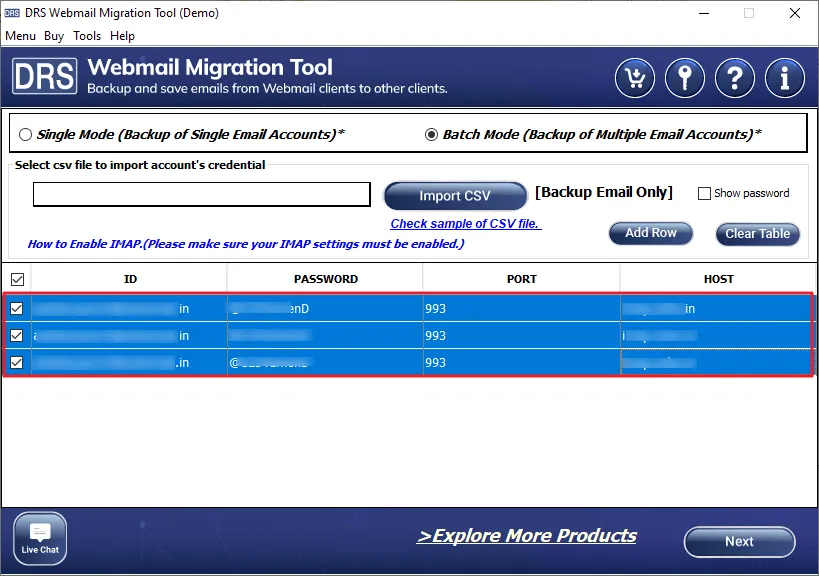Viewport: 819px width, 576px height.
Task: Toggle the select-all header checkbox
Action: click(x=17, y=279)
